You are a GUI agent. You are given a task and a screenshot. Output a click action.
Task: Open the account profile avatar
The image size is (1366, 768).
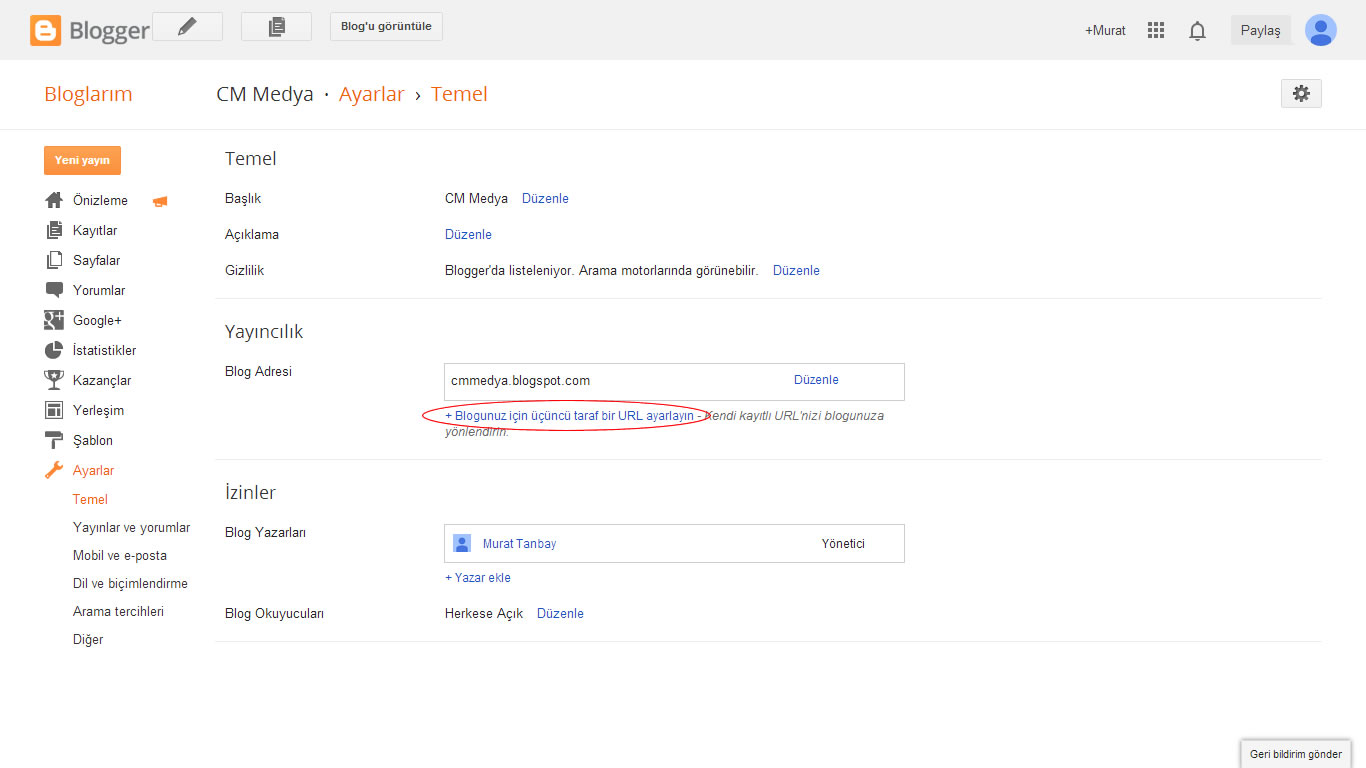click(1320, 30)
